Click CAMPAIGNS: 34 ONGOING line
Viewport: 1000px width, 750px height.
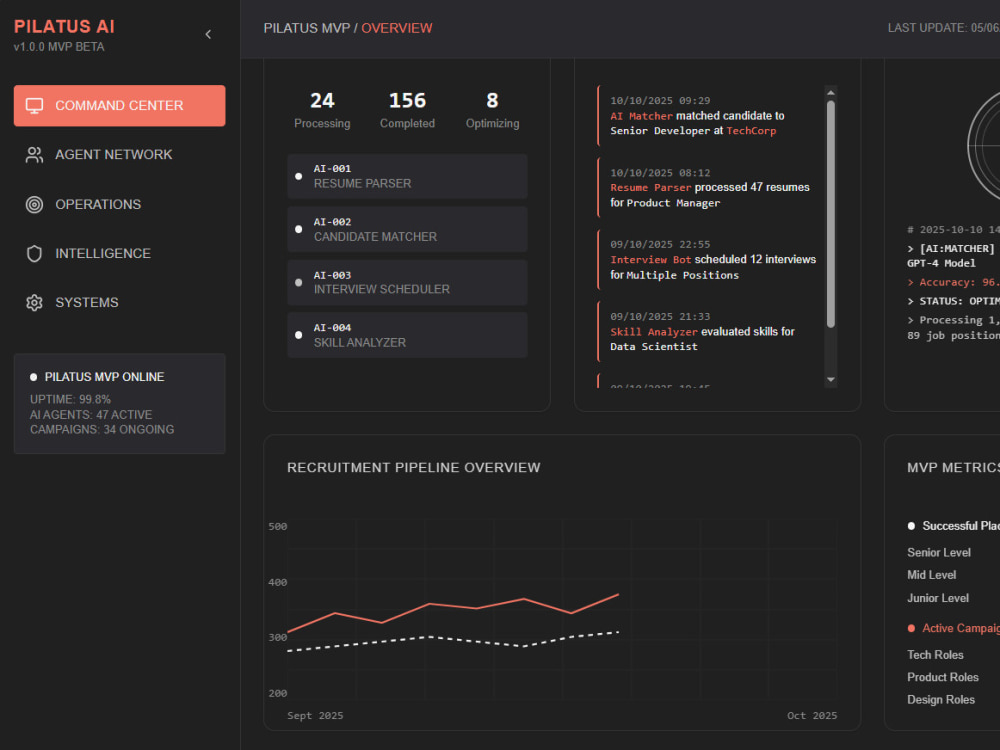click(102, 430)
